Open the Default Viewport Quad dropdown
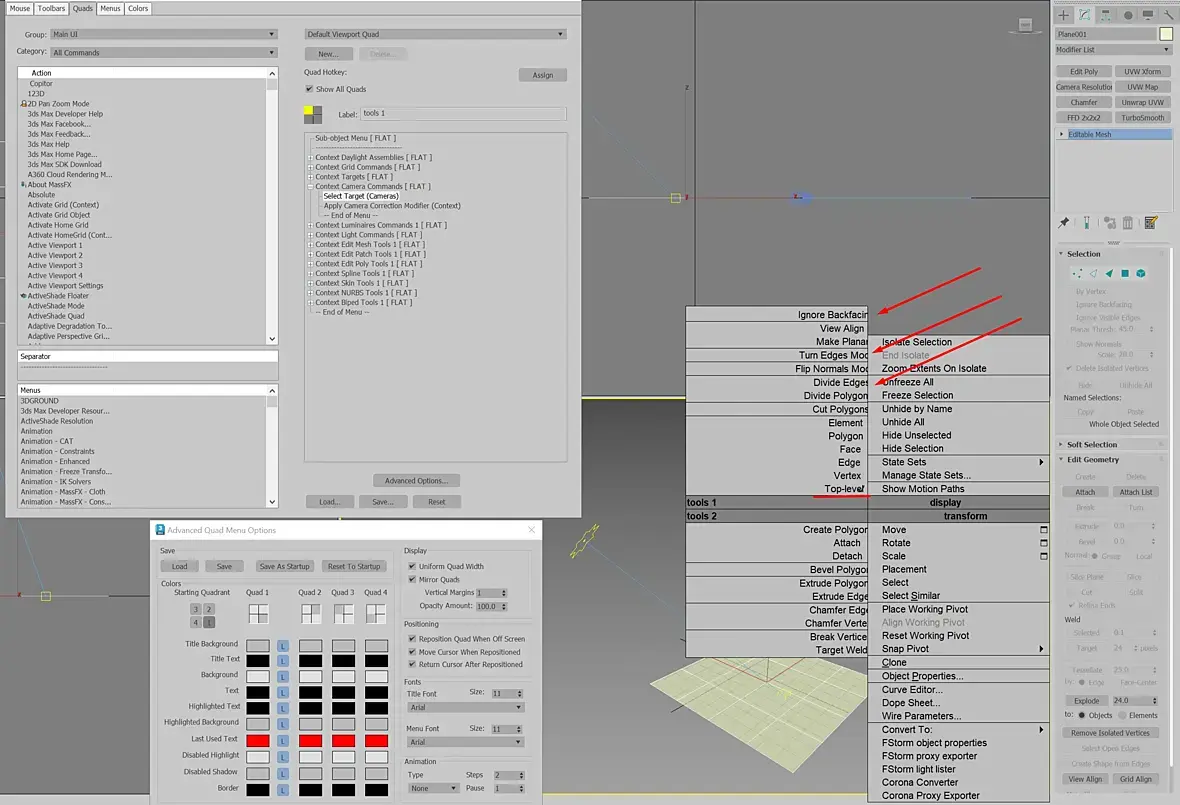Viewport: 1180px width, 805px height. coord(435,35)
